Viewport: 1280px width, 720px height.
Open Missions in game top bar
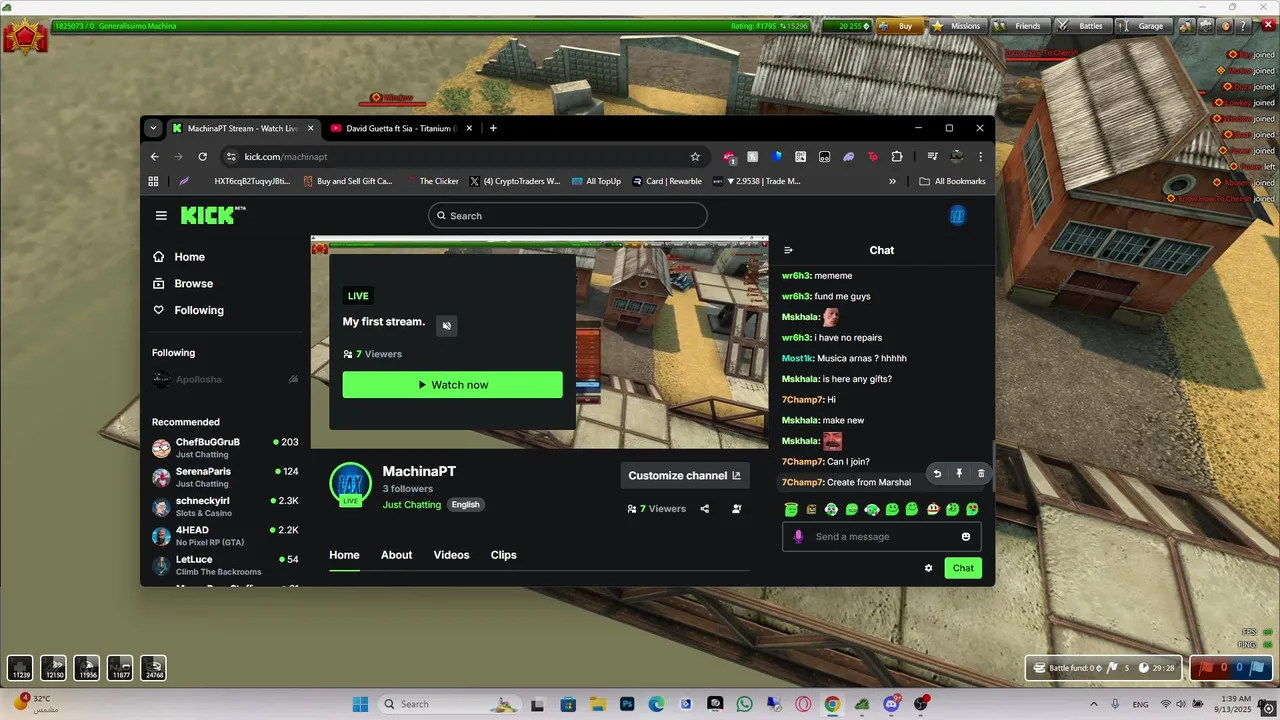[x=957, y=26]
